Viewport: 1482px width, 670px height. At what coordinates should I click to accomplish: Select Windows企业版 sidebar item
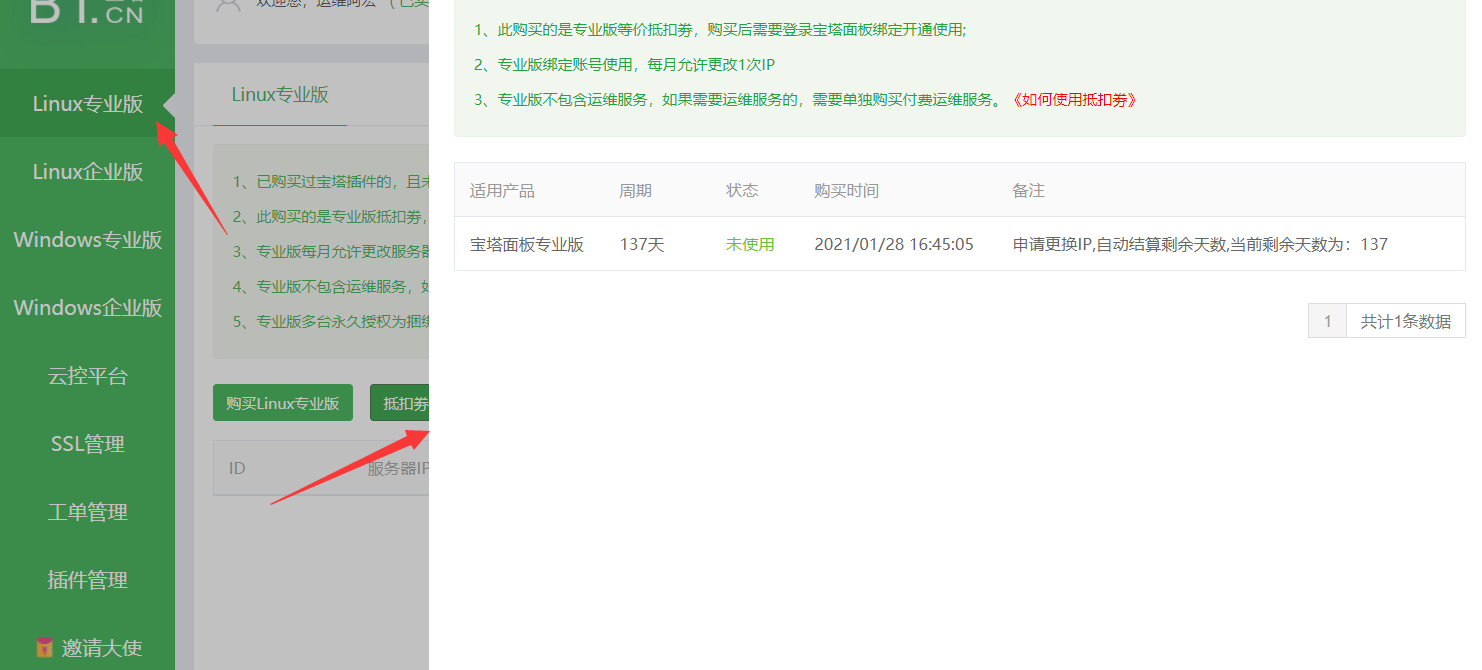click(88, 308)
